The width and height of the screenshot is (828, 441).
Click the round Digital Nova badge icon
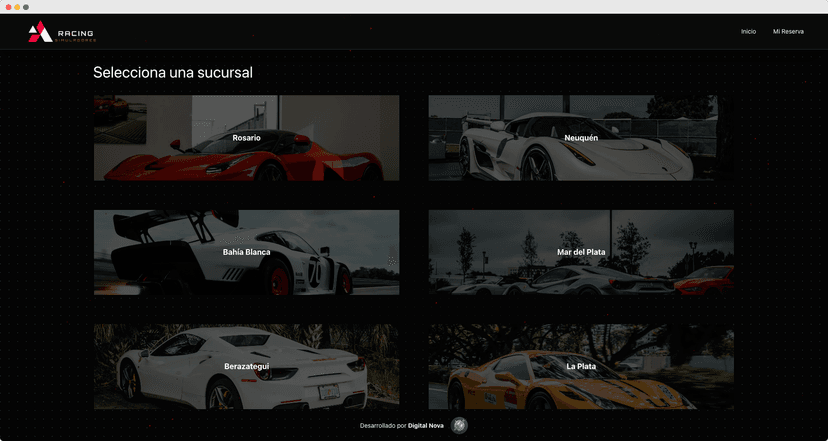[x=459, y=425]
